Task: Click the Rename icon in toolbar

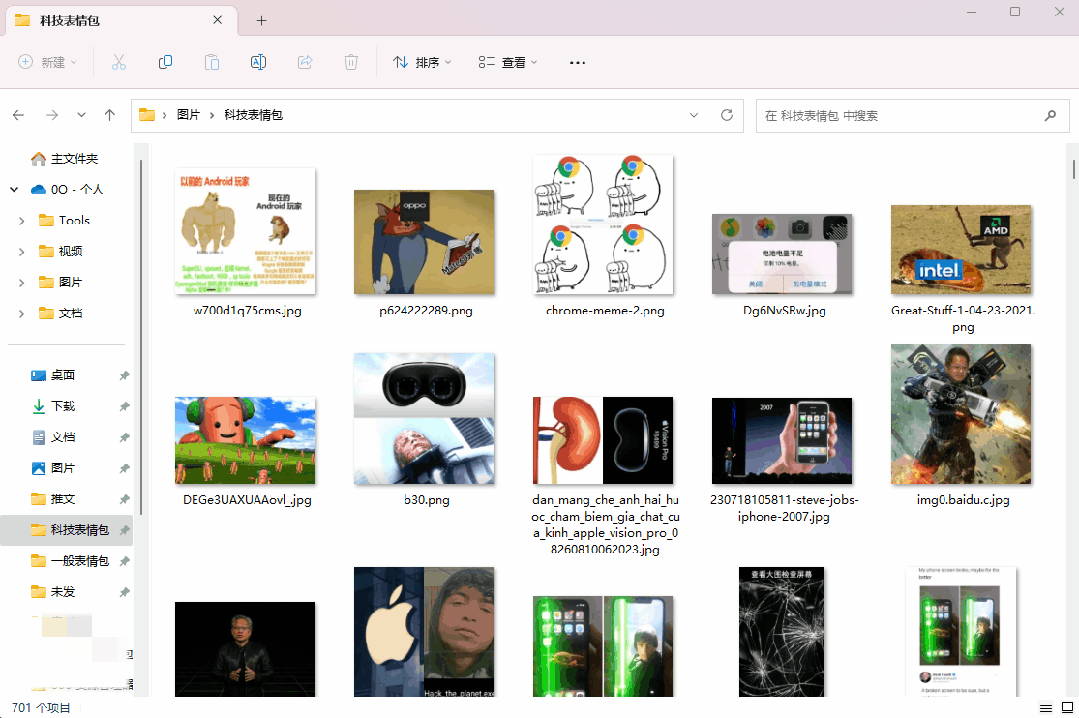Action: [x=258, y=63]
